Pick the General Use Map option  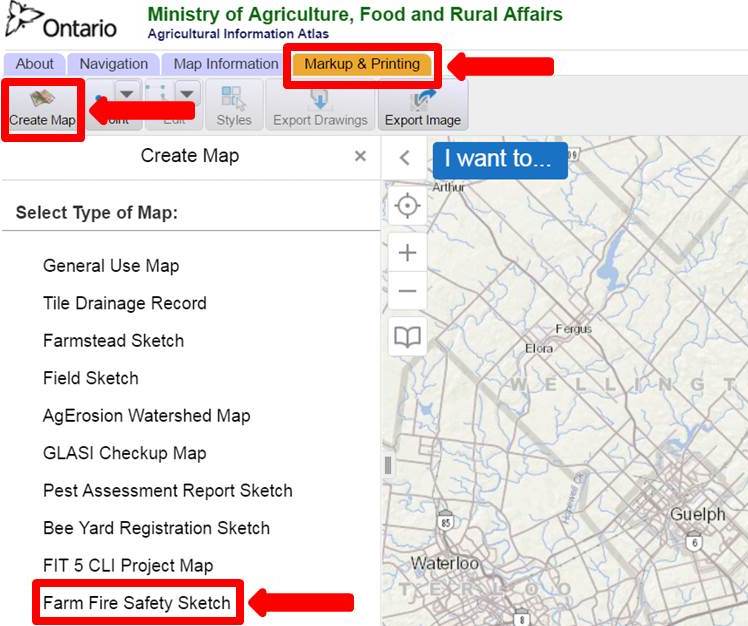point(111,266)
